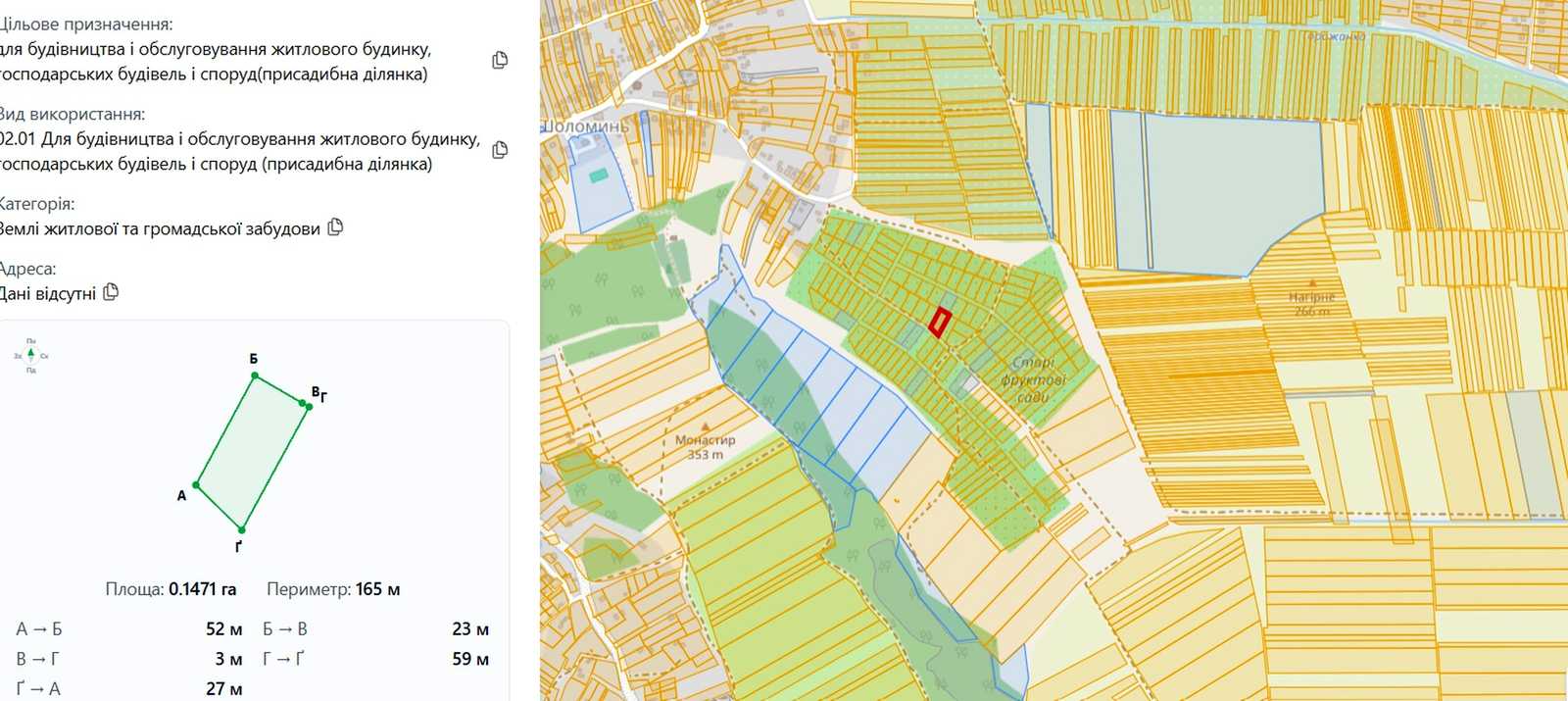
Task: Copy the Вид використання 02.01 text
Action: tap(500, 150)
